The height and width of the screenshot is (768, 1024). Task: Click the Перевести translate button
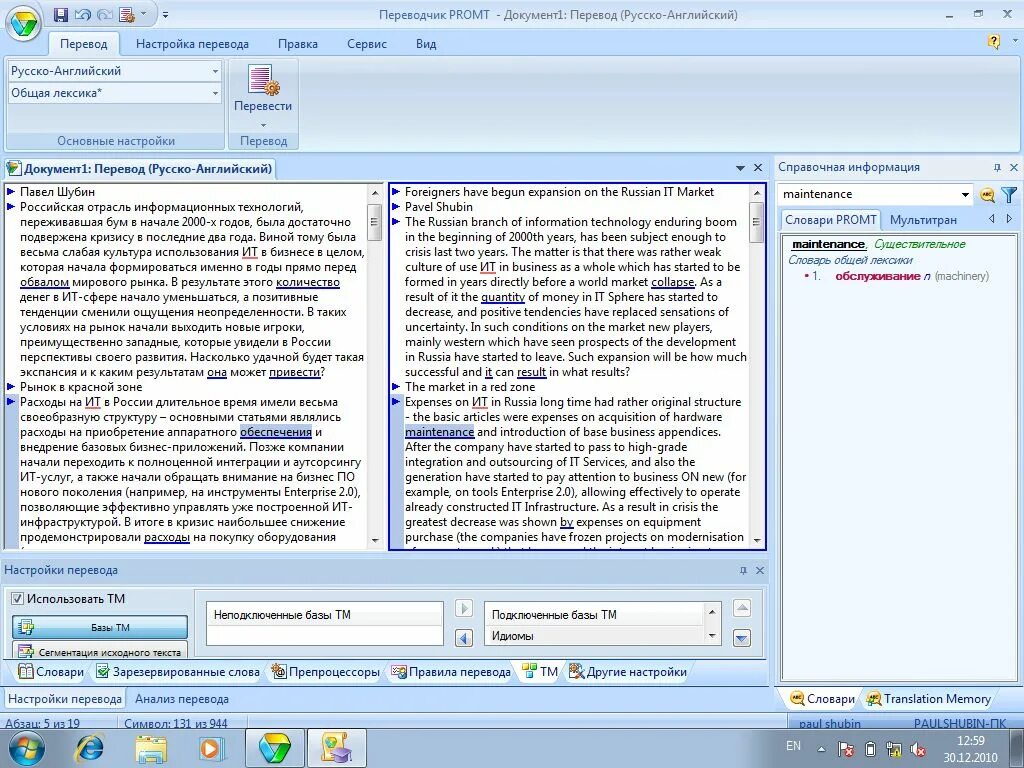(263, 89)
